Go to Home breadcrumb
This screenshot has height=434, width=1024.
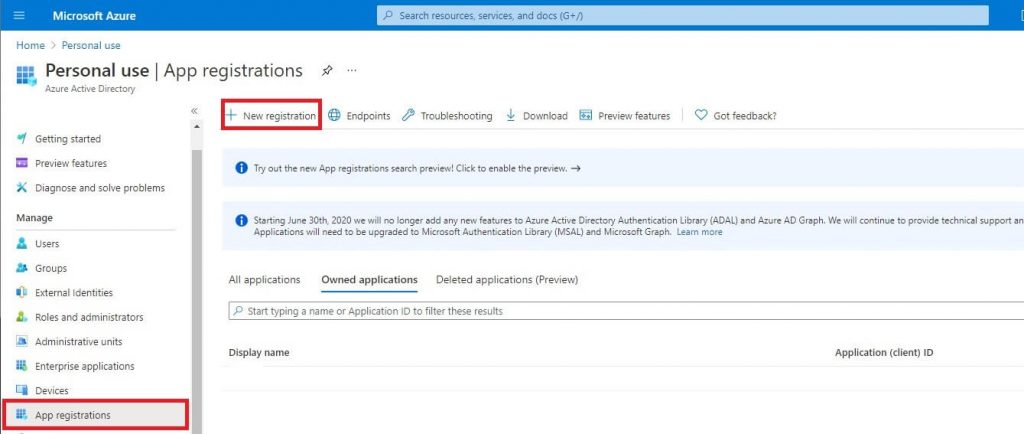coord(31,45)
